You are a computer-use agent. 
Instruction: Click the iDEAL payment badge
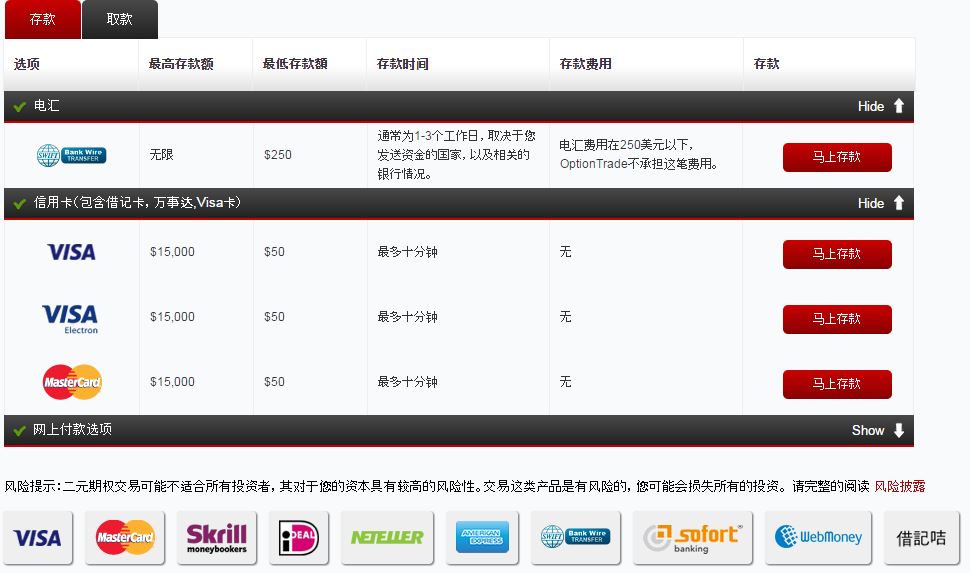pos(299,538)
